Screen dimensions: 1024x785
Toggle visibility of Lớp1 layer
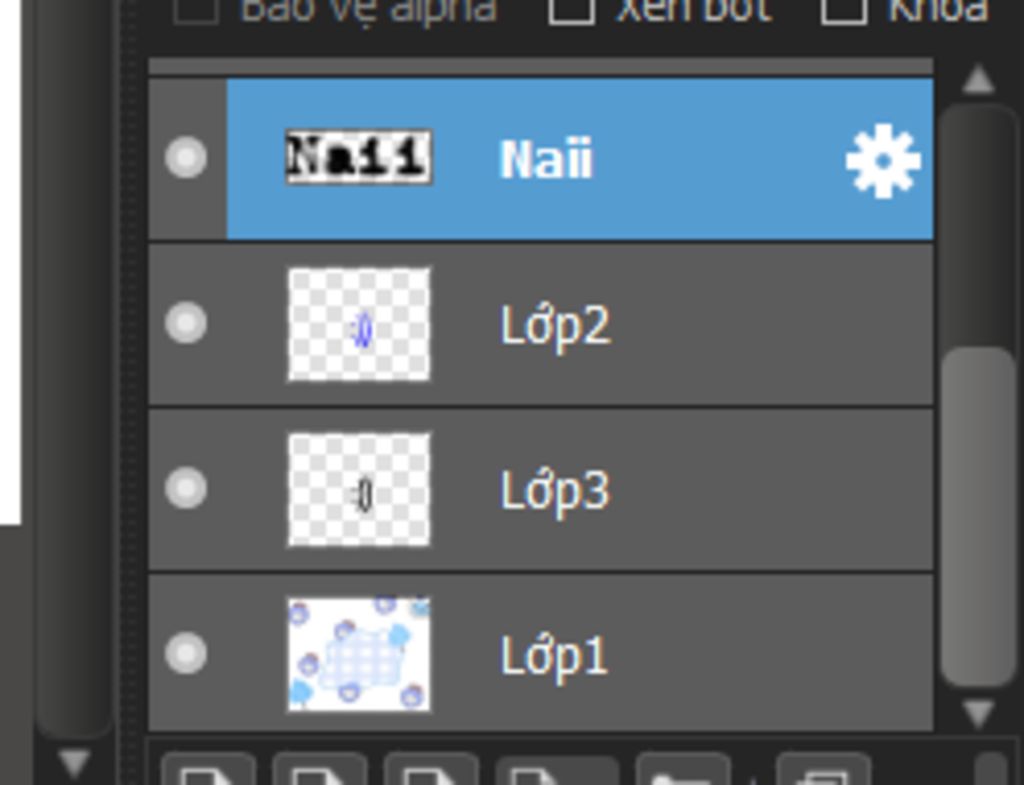click(186, 653)
